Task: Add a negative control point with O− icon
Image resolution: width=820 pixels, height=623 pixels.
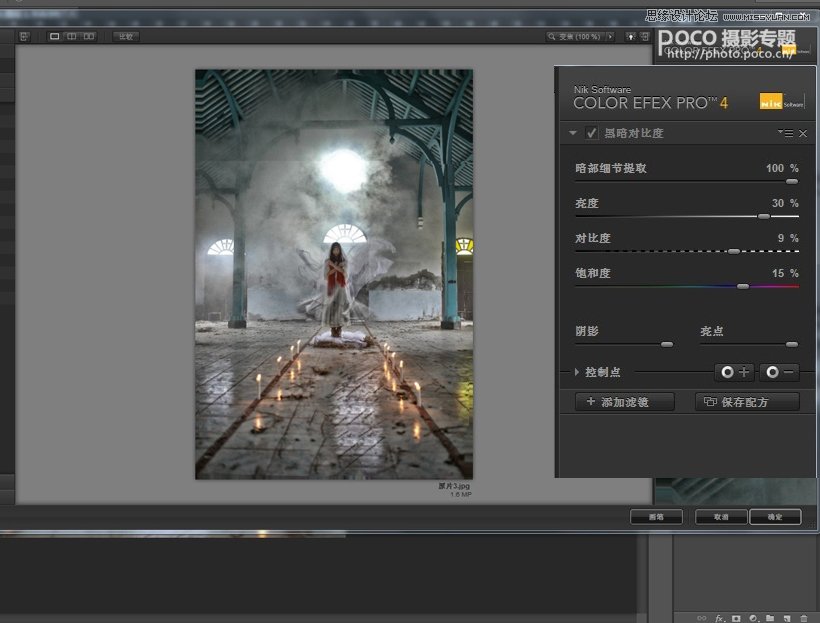Action: click(781, 372)
